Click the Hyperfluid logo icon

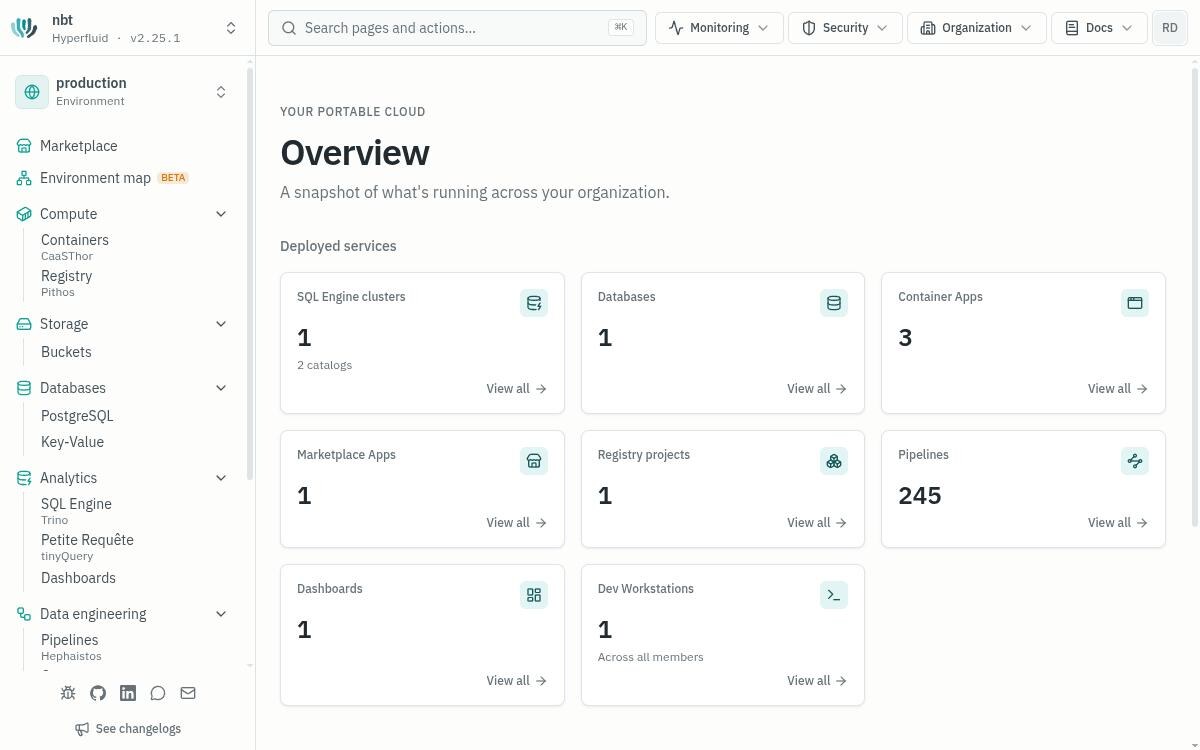point(24,28)
